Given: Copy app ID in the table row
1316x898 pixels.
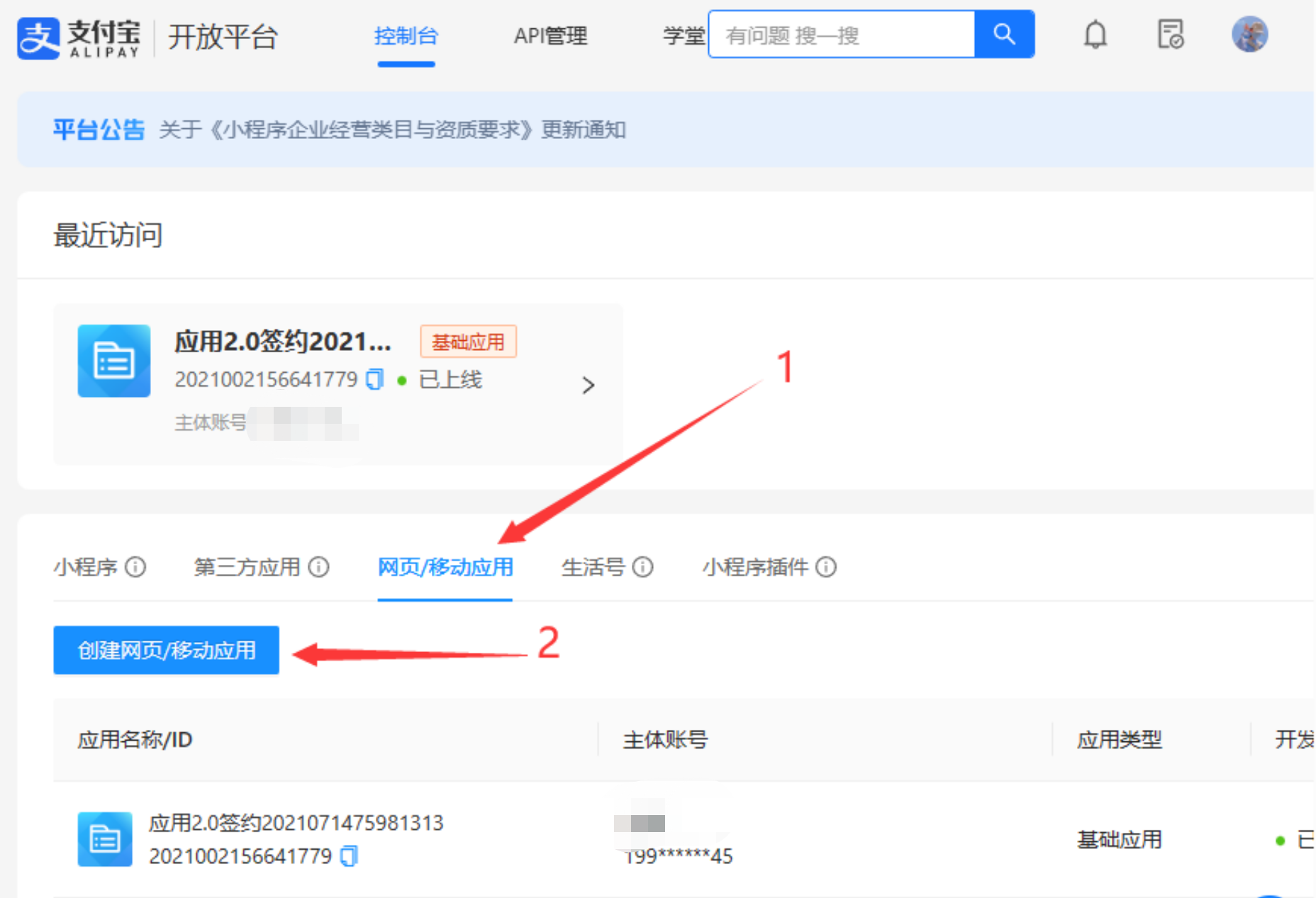Looking at the screenshot, I should (349, 856).
